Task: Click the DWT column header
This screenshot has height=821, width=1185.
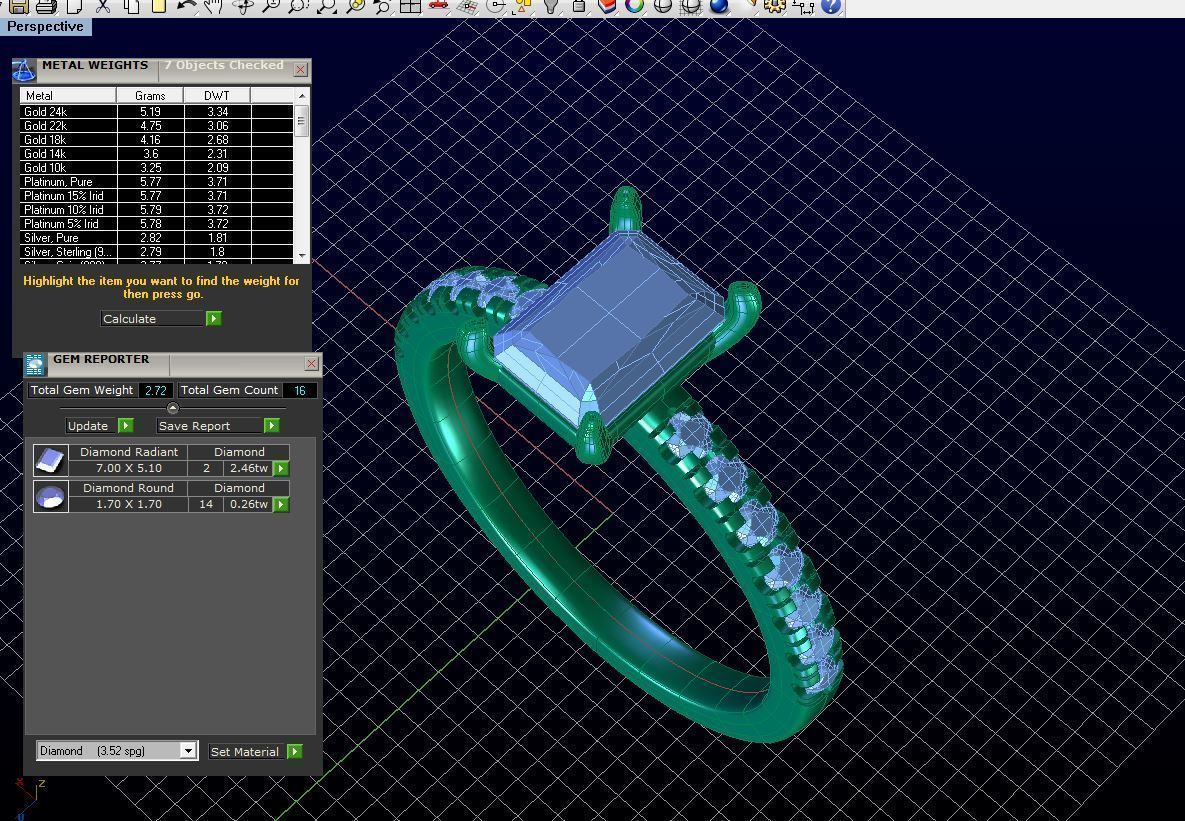Action: click(x=216, y=95)
